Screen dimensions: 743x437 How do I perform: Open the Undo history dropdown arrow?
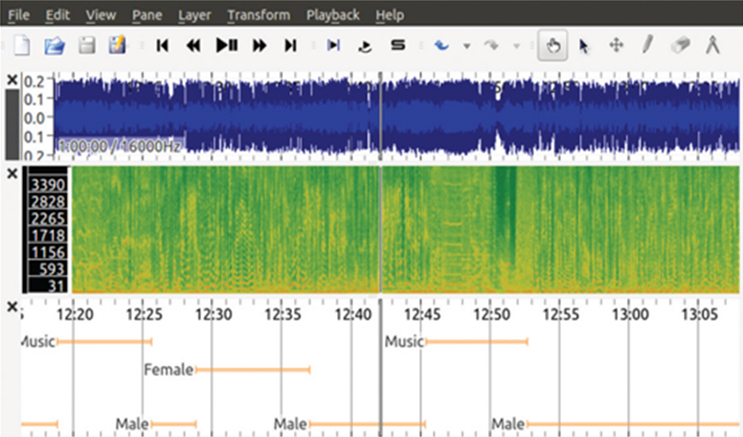click(467, 46)
